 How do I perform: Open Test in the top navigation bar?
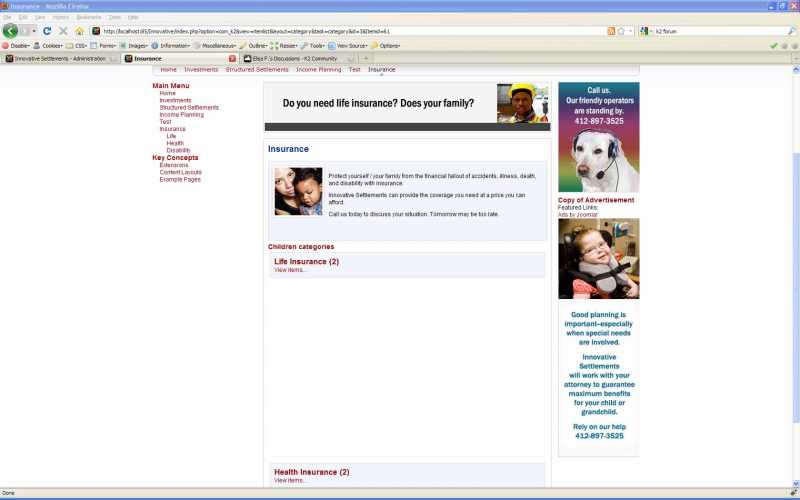click(x=355, y=69)
